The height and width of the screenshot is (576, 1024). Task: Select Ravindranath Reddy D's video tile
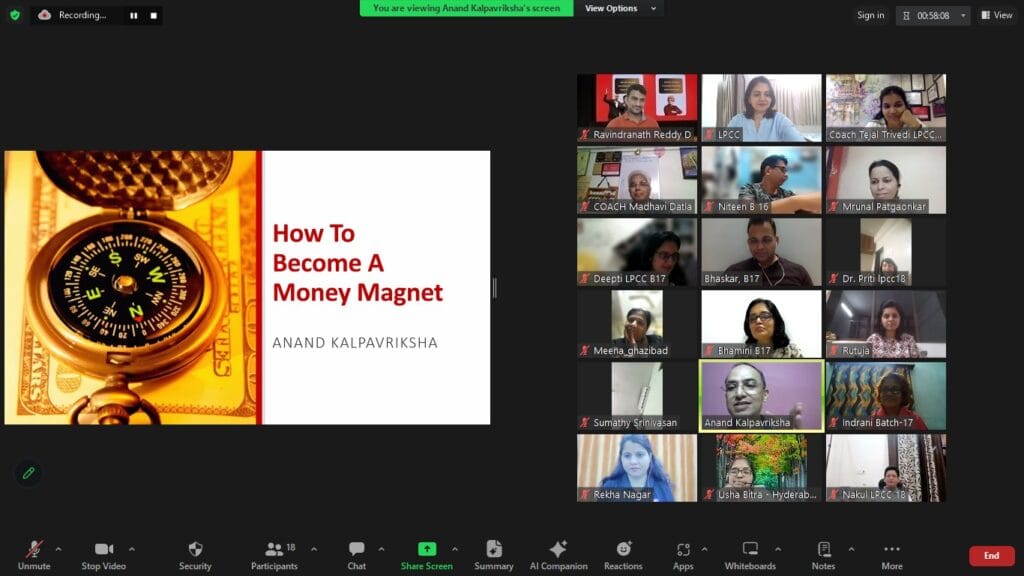pos(637,108)
